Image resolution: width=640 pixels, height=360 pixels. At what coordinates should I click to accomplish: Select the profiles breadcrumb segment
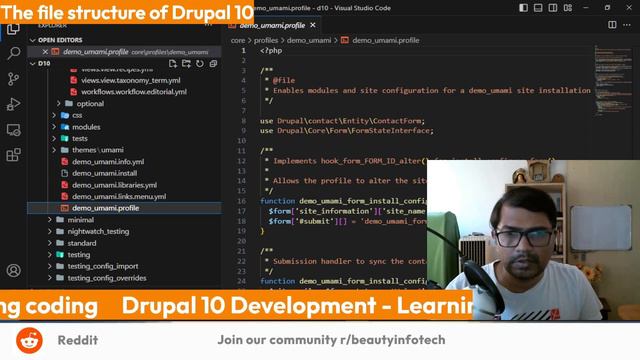(266, 40)
